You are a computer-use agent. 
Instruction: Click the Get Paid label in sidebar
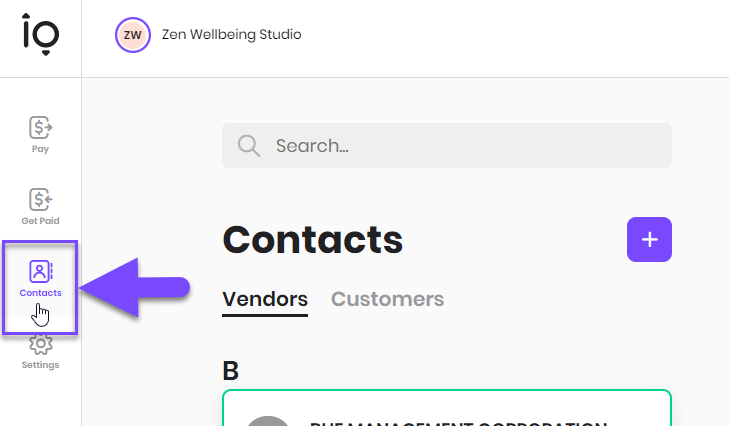click(40, 221)
